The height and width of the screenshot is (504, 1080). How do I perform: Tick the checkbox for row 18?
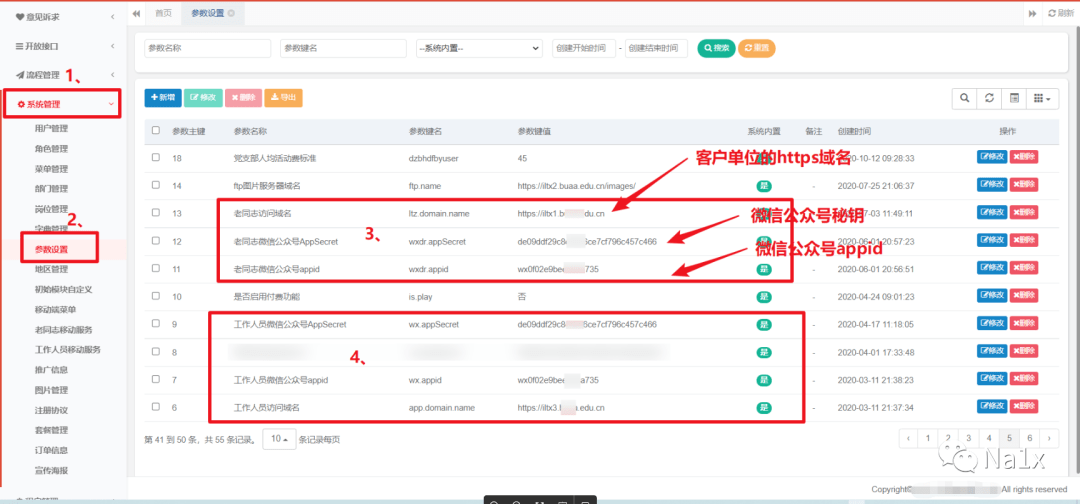pos(156,158)
